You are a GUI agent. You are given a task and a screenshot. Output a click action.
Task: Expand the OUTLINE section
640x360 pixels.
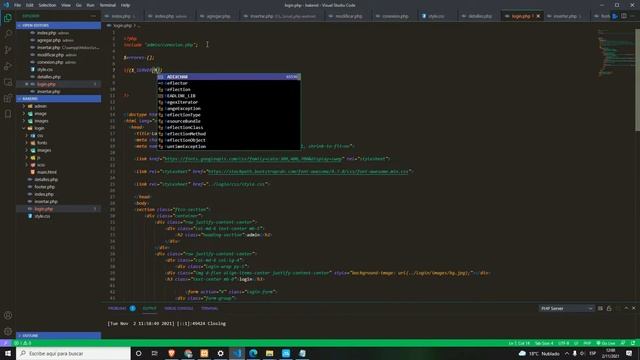coord(58,336)
